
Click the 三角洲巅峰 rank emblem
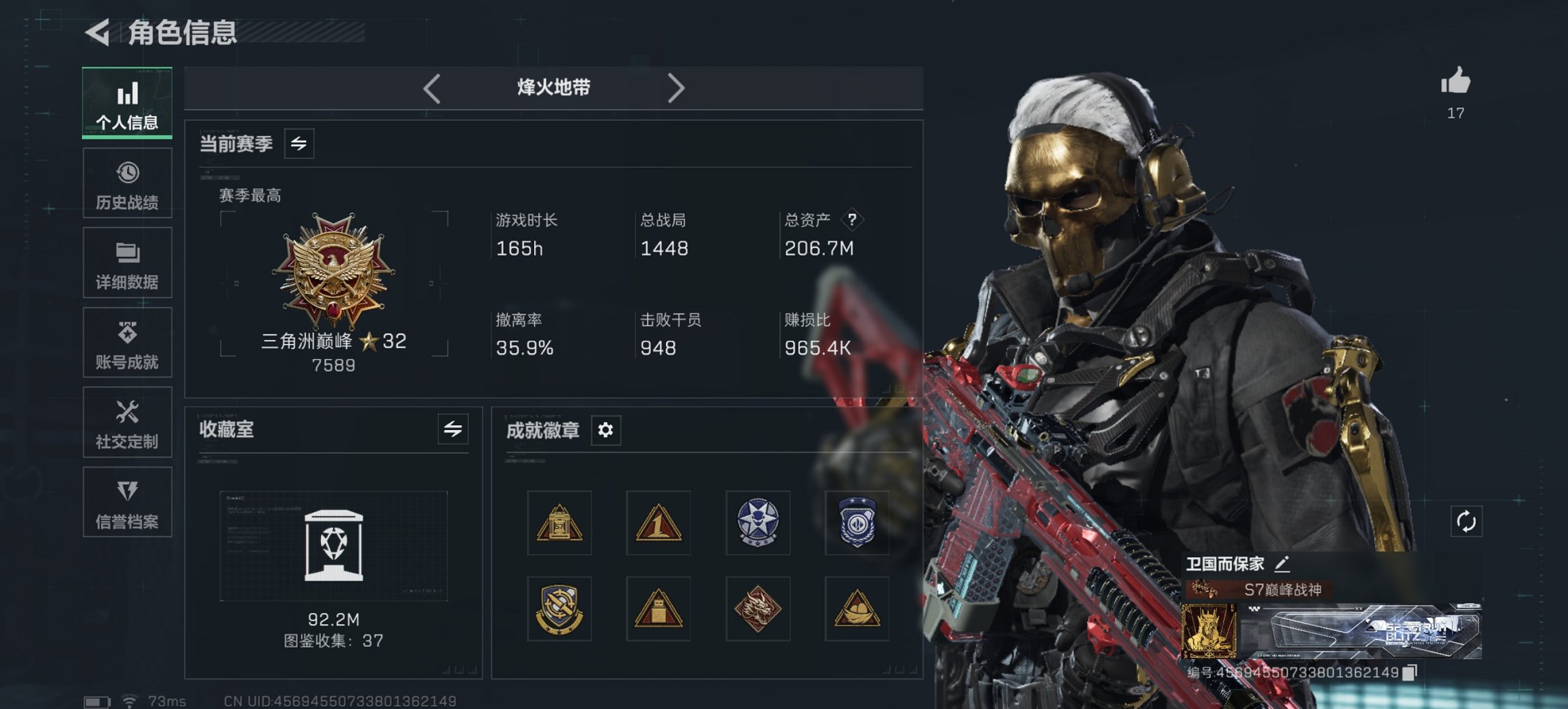tap(333, 270)
